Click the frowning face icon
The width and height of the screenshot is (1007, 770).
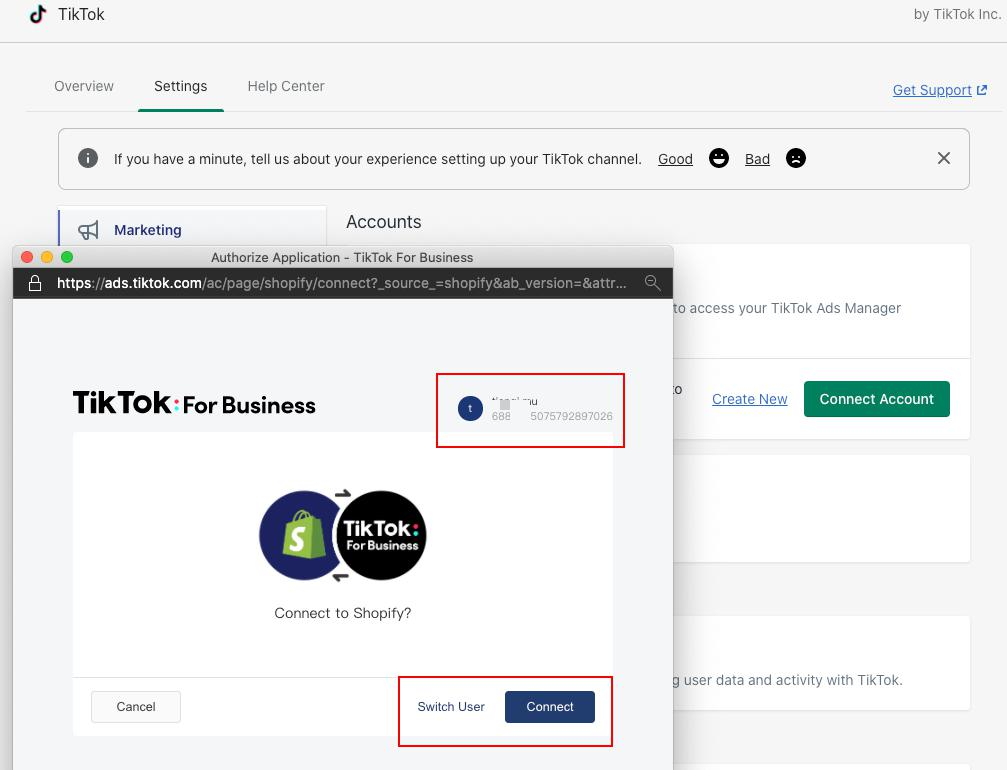click(796, 158)
